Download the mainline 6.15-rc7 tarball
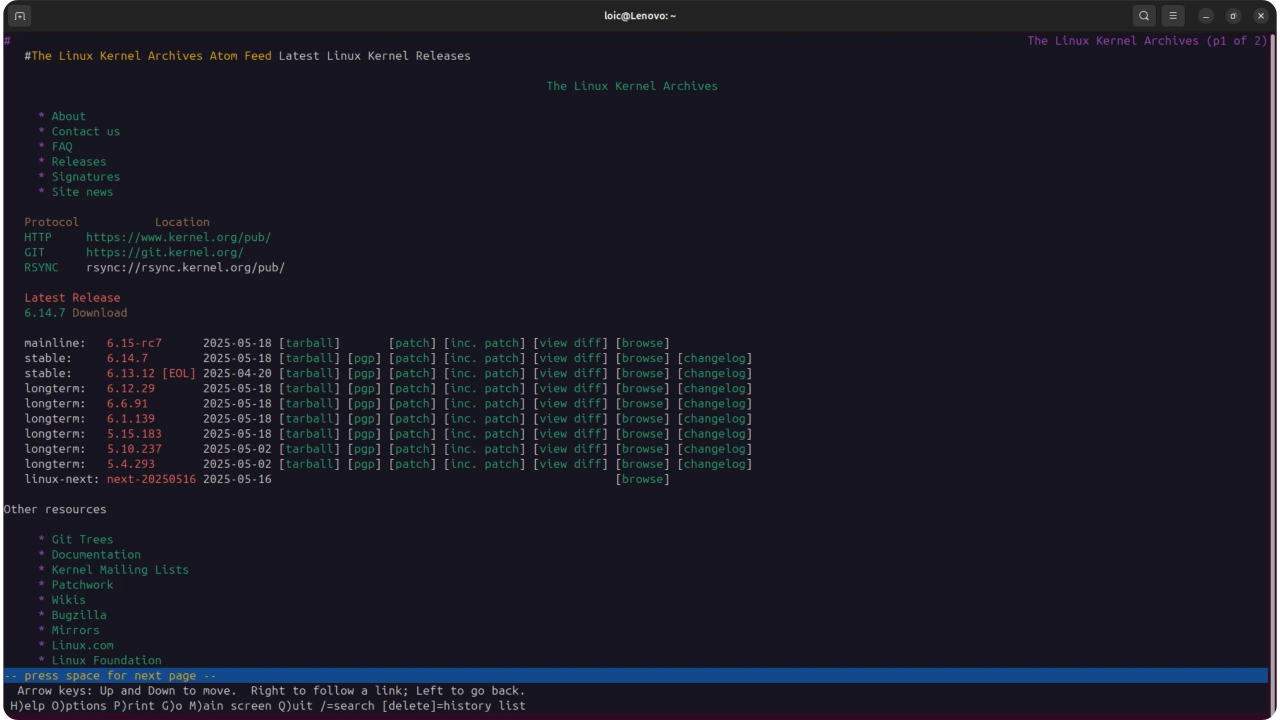The image size is (1280, 720). click(309, 343)
